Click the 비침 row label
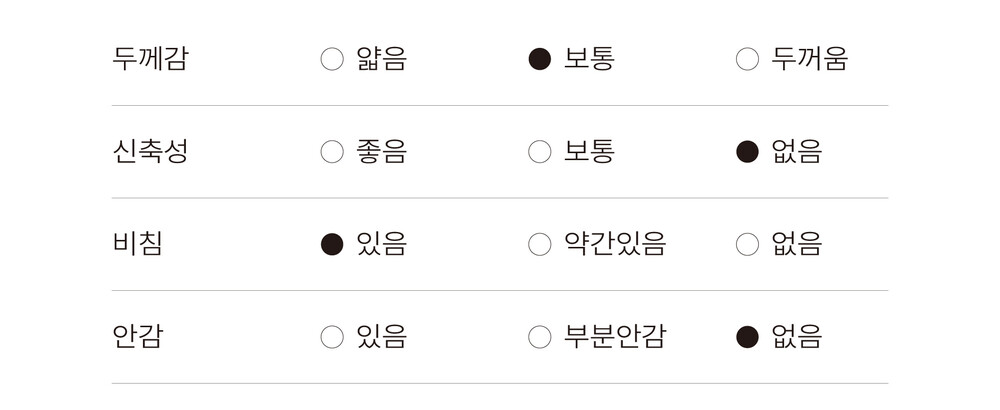Image resolution: width=1000 pixels, height=410 pixels. [x=137, y=244]
